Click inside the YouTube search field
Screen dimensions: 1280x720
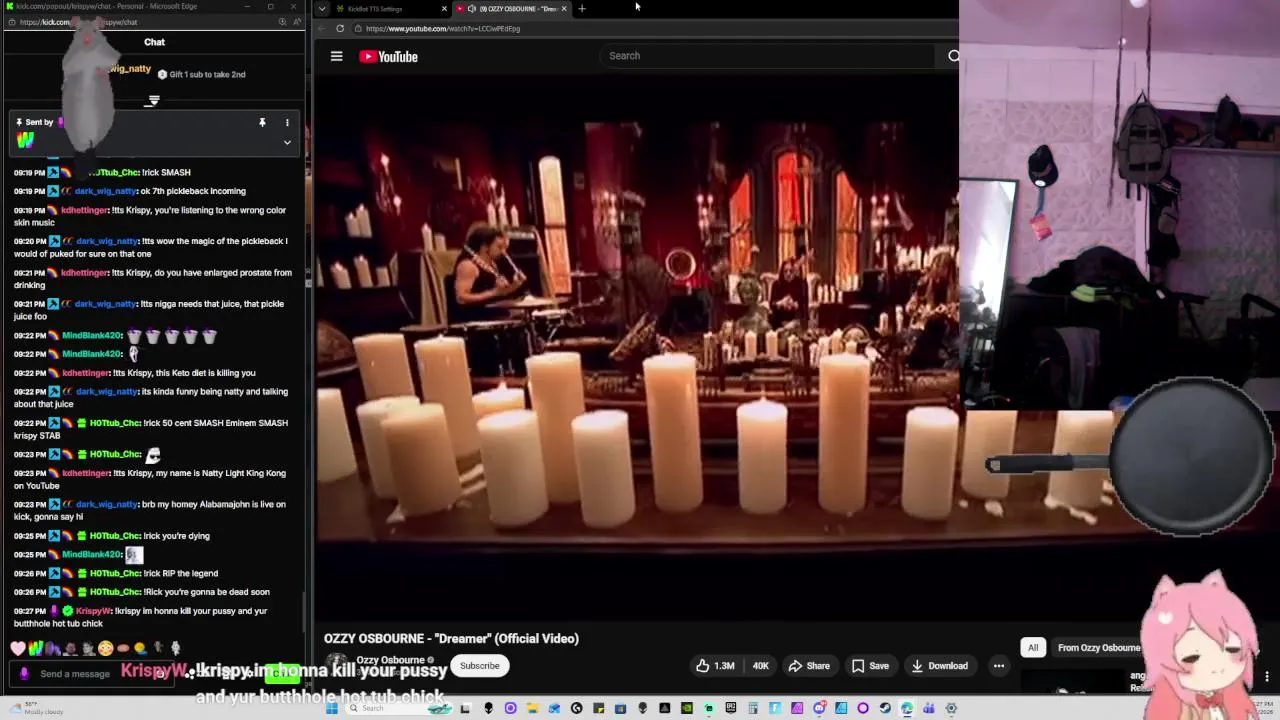(x=768, y=56)
